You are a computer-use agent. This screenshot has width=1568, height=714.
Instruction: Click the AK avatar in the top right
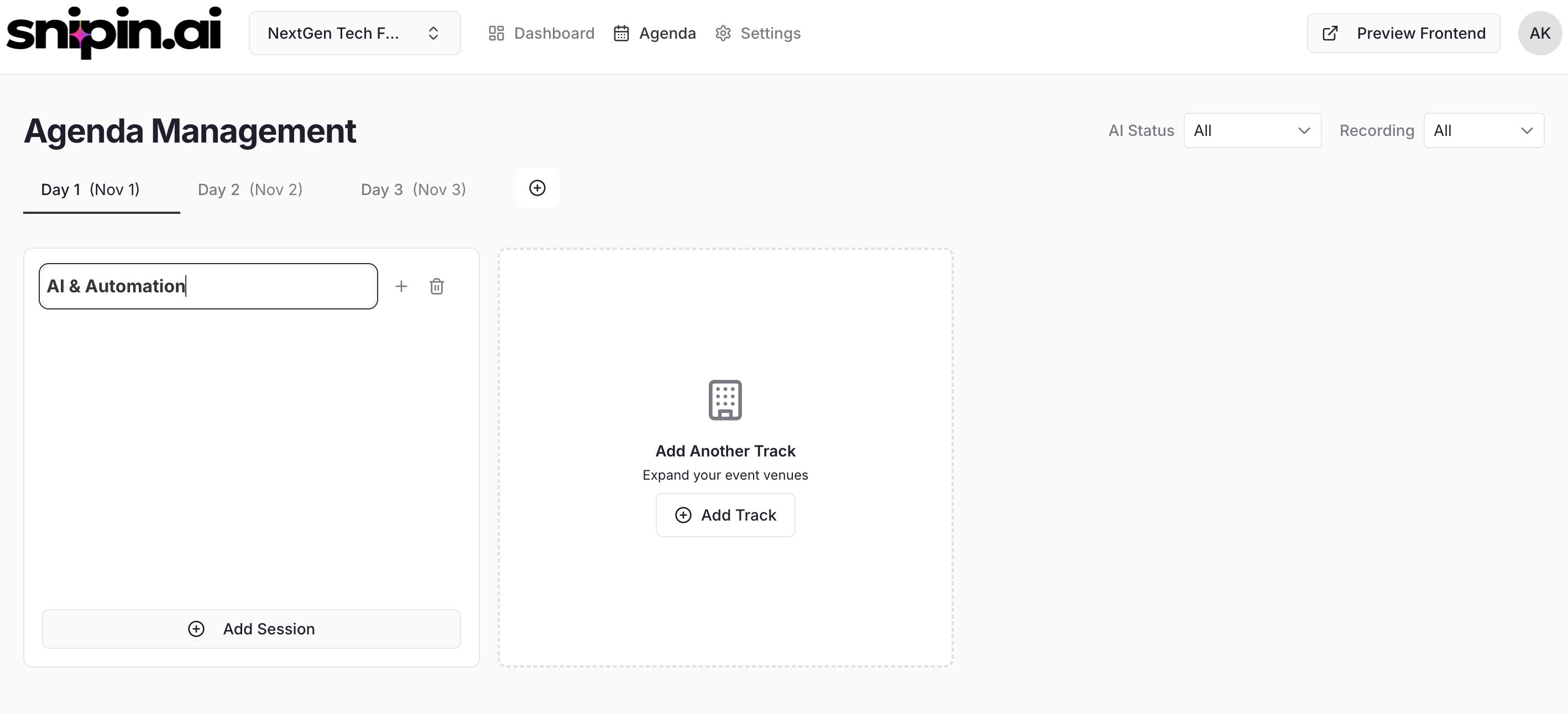[1539, 33]
